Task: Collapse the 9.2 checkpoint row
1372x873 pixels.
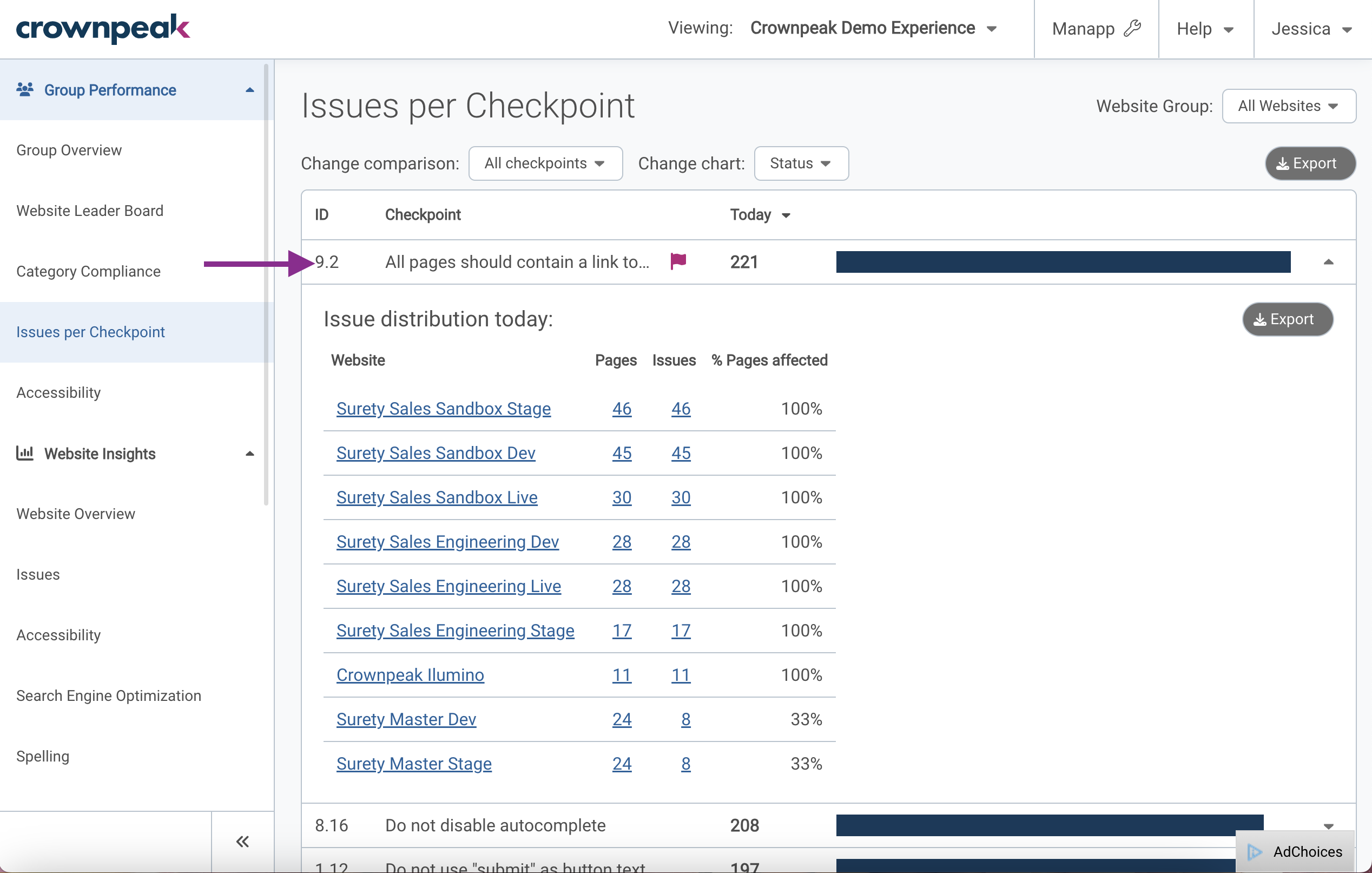Action: pos(1328,262)
